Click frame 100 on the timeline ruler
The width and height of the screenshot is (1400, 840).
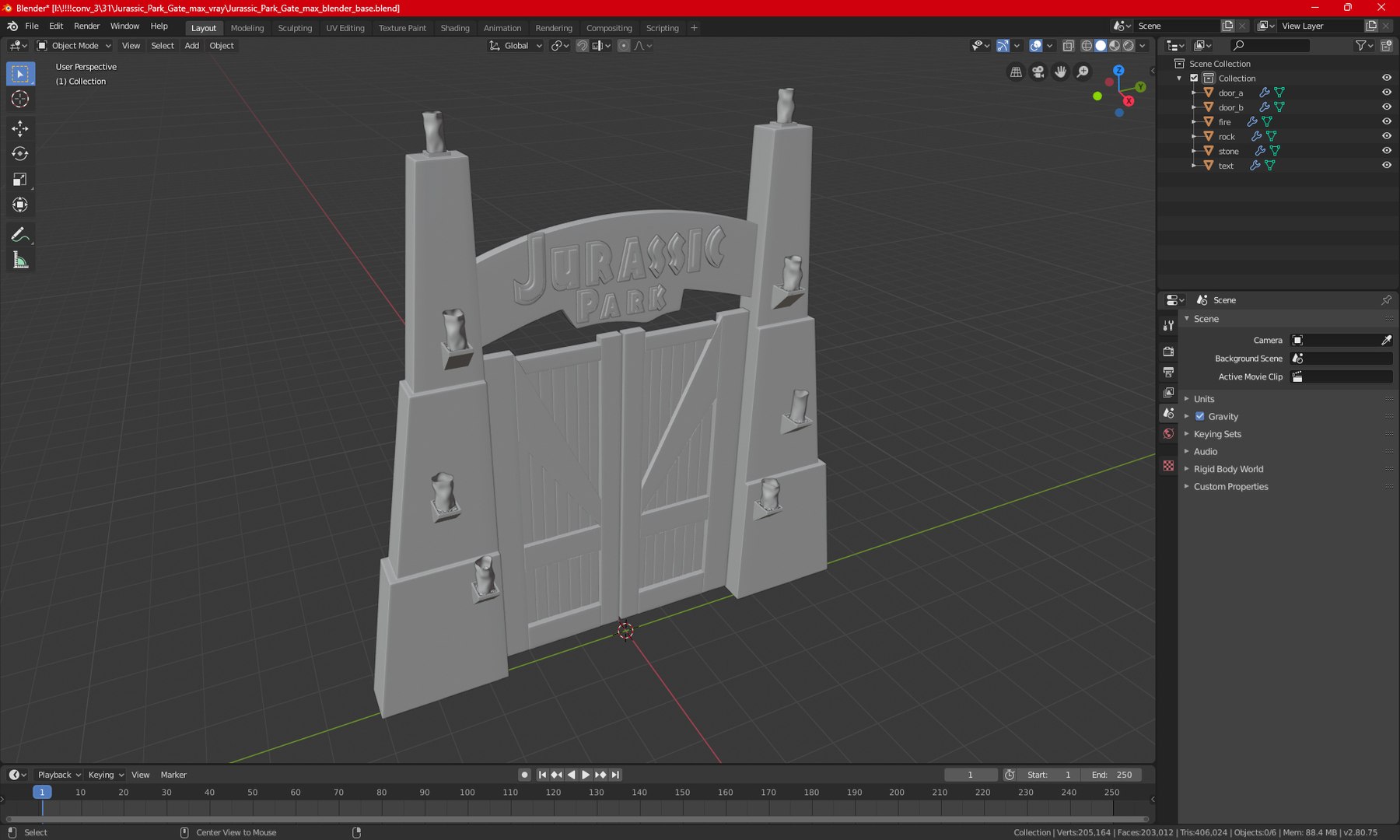click(467, 793)
